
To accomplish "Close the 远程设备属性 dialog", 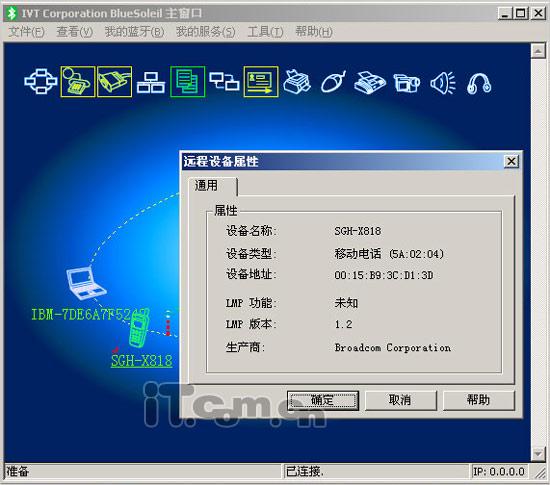I will coord(511,162).
